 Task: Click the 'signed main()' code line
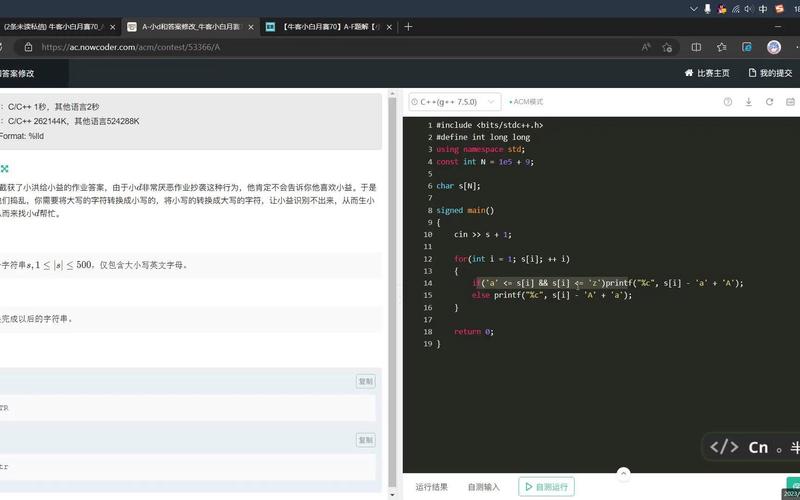(x=465, y=210)
